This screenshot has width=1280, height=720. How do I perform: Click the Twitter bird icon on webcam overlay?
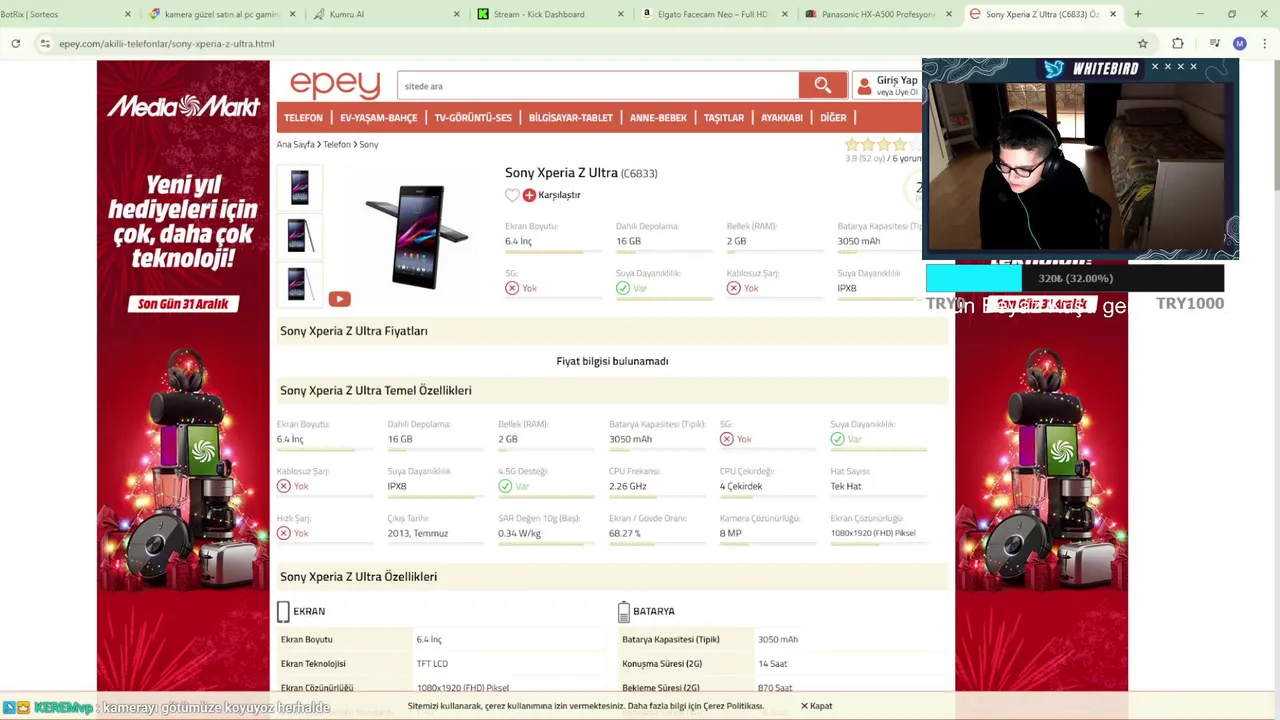click(1054, 69)
